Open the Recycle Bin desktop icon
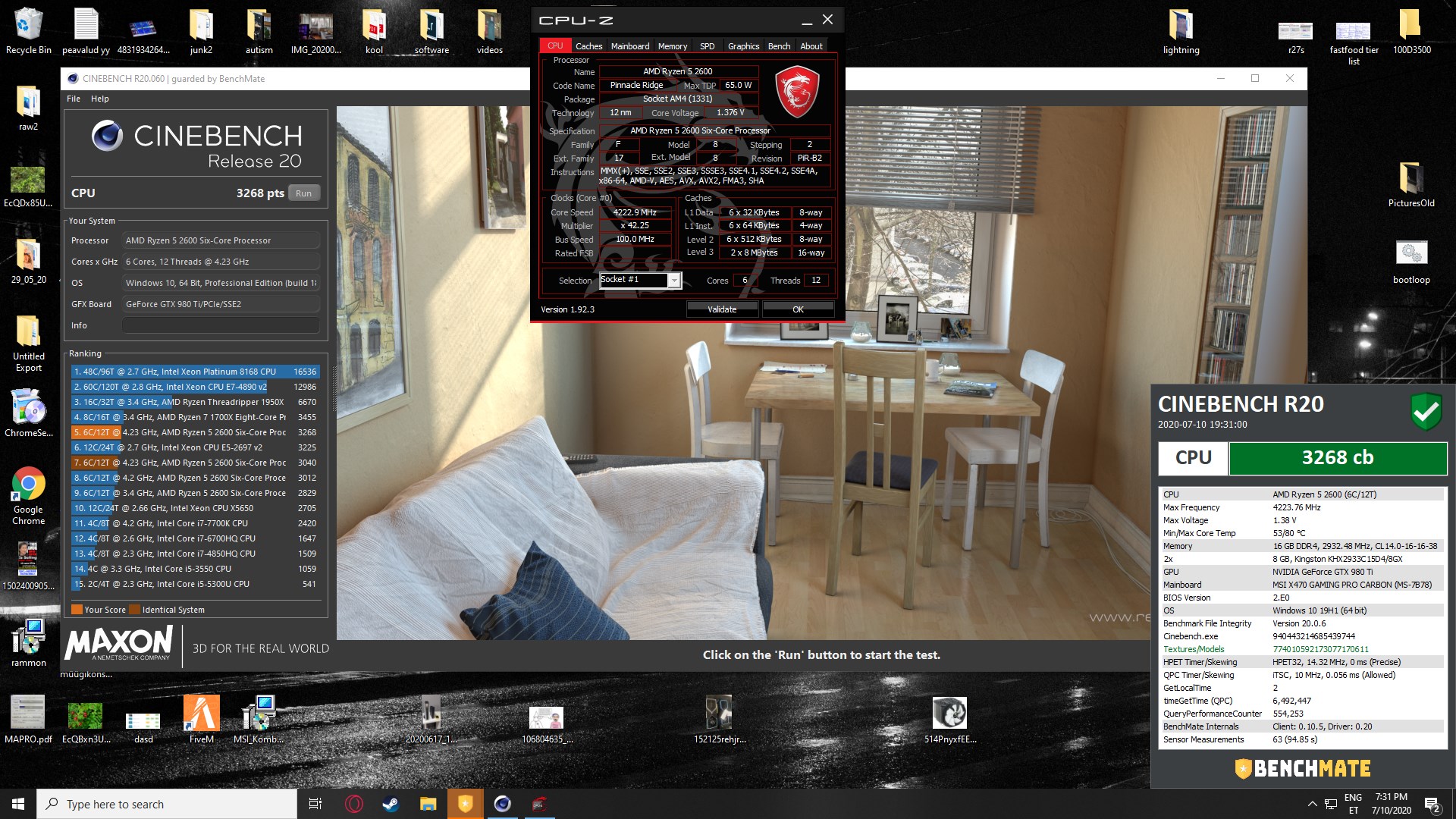 click(28, 30)
